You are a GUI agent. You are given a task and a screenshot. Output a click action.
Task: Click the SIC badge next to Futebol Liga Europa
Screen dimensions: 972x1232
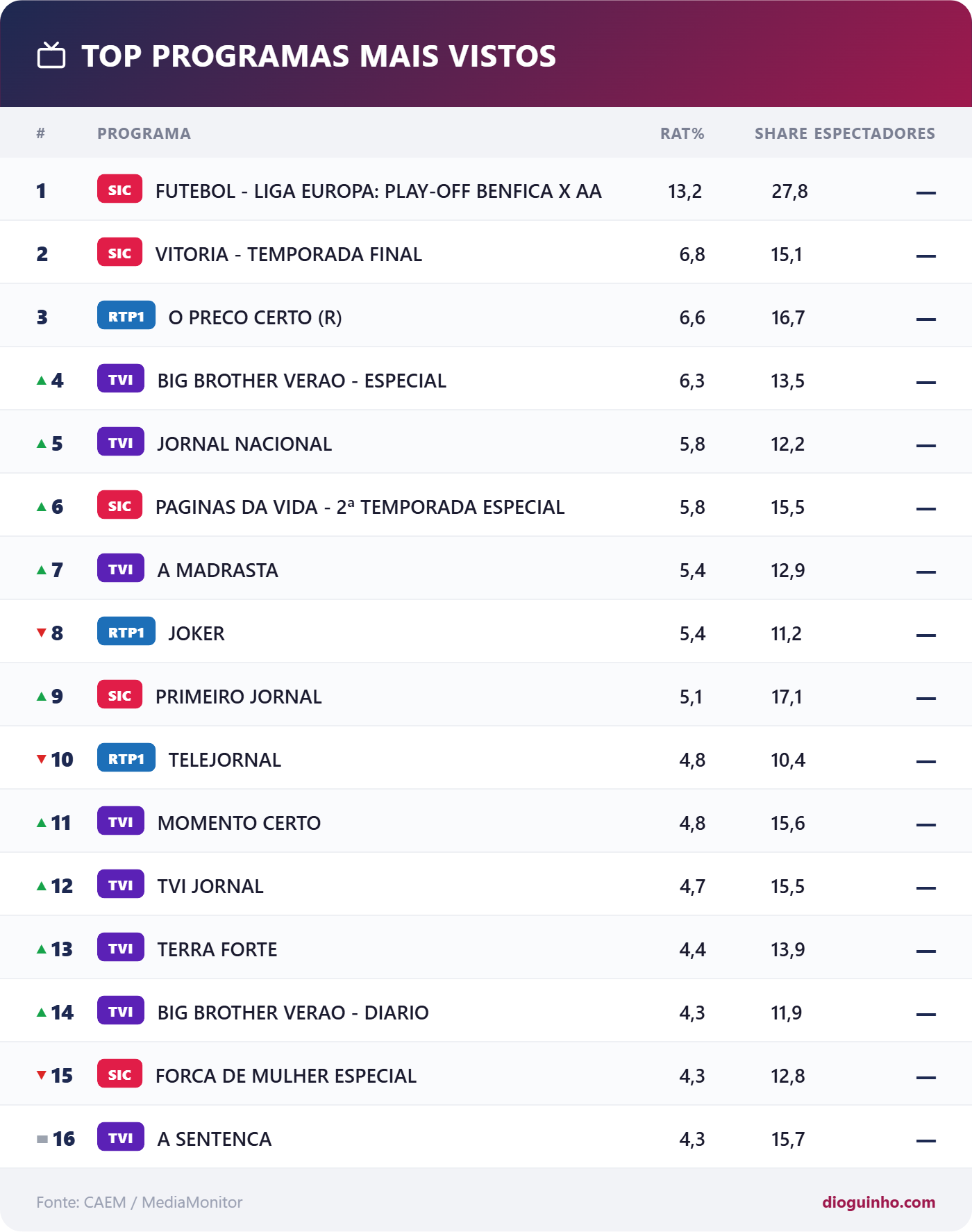[x=119, y=190]
